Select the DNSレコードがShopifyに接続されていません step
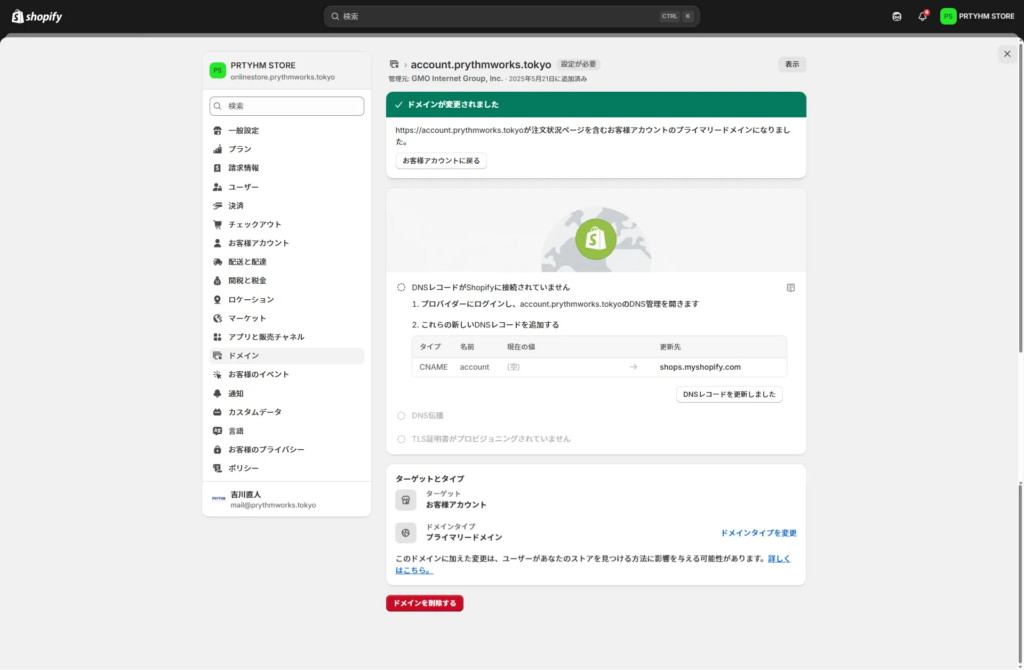The image size is (1024, 670). (490, 287)
